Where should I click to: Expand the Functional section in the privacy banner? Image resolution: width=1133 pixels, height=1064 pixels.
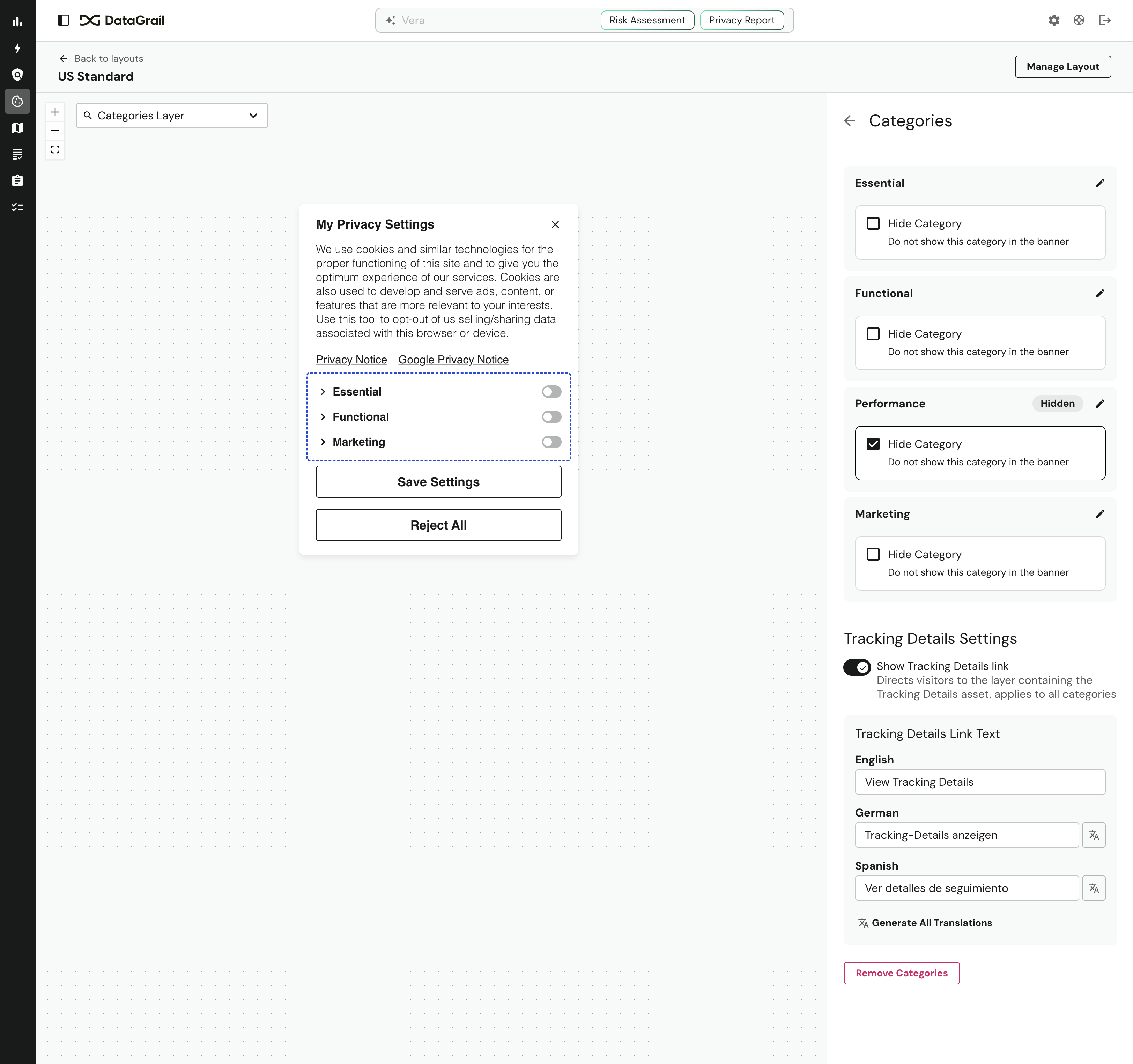pyautogui.click(x=324, y=416)
